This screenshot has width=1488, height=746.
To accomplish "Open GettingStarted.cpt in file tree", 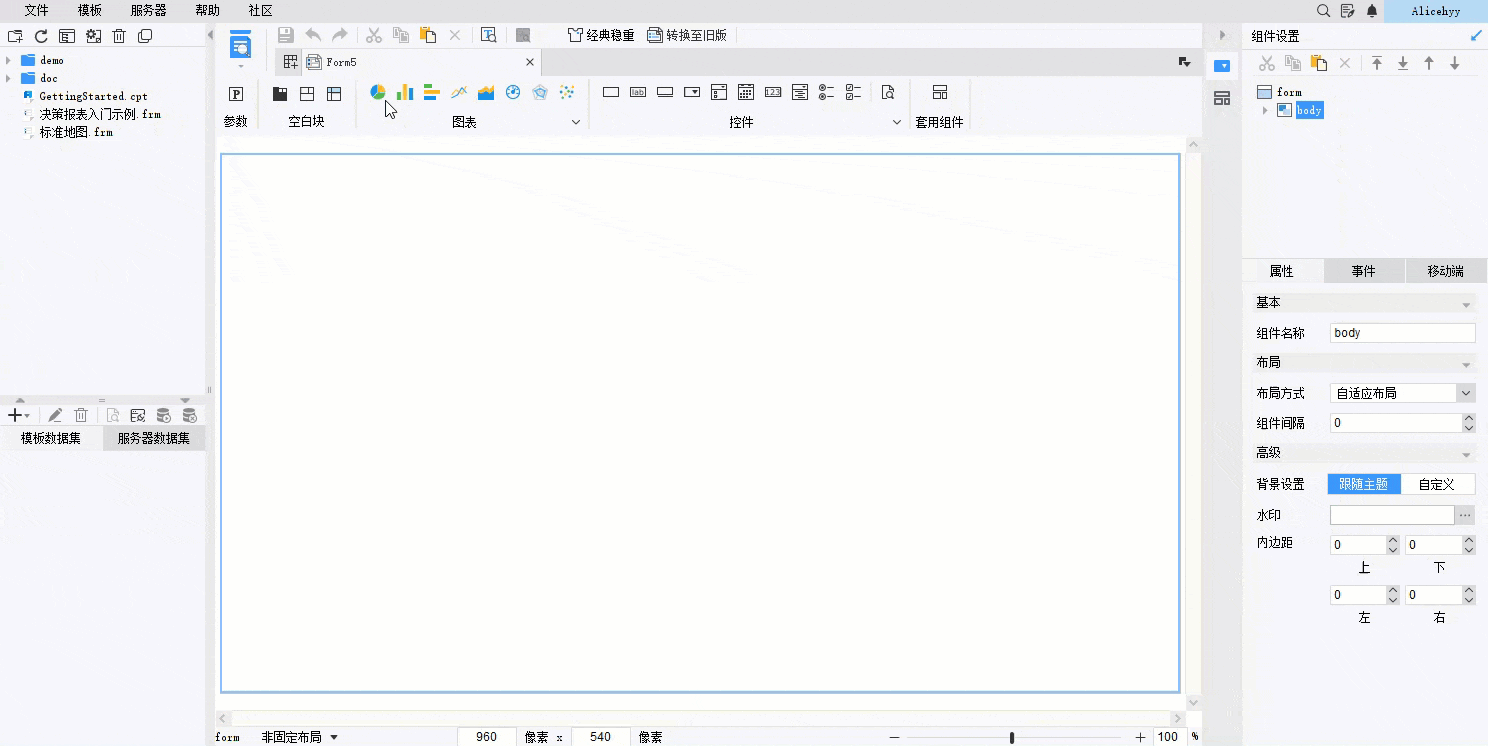I will coord(93,96).
